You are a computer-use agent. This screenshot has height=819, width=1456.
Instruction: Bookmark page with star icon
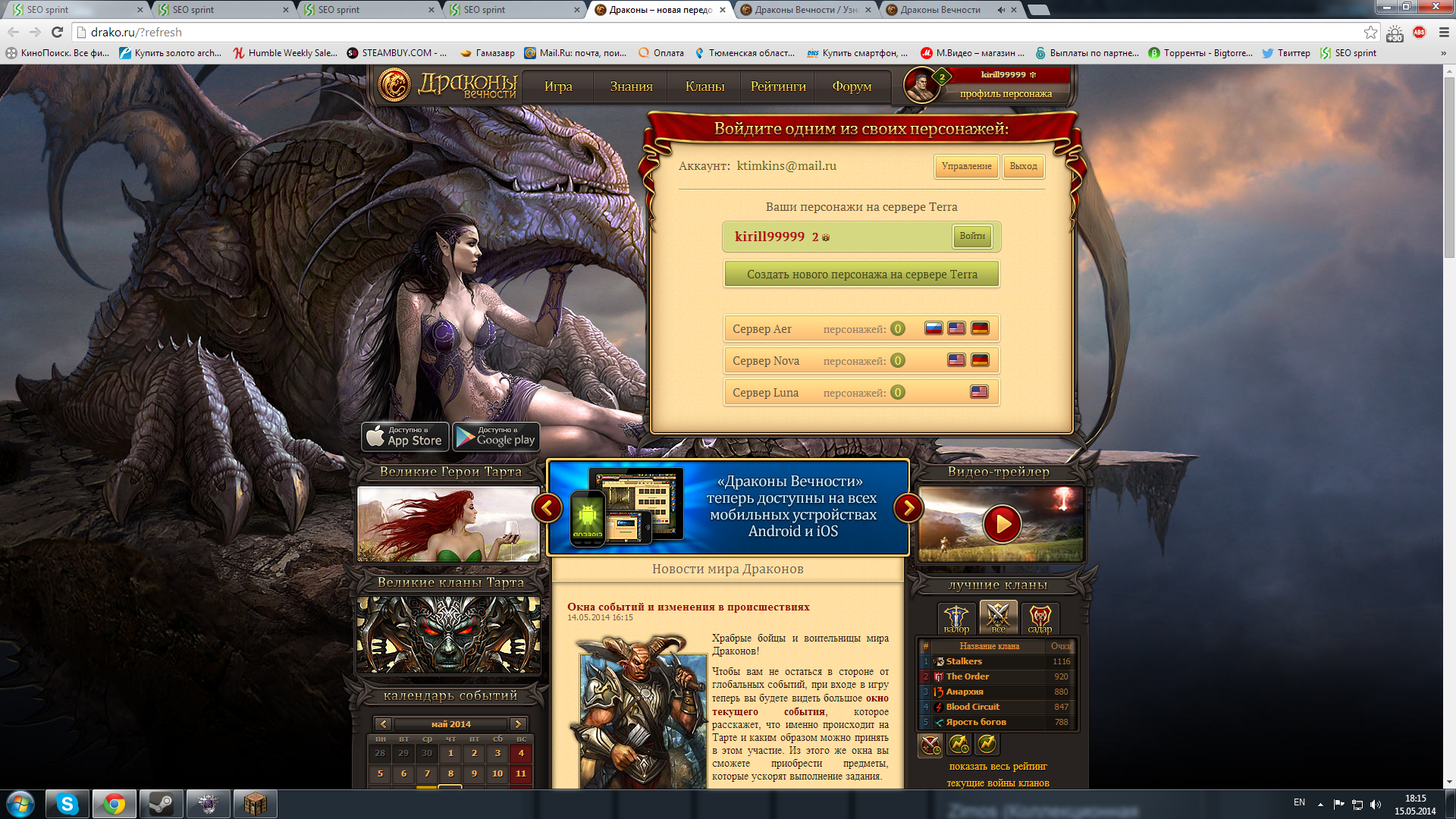pyautogui.click(x=1370, y=32)
